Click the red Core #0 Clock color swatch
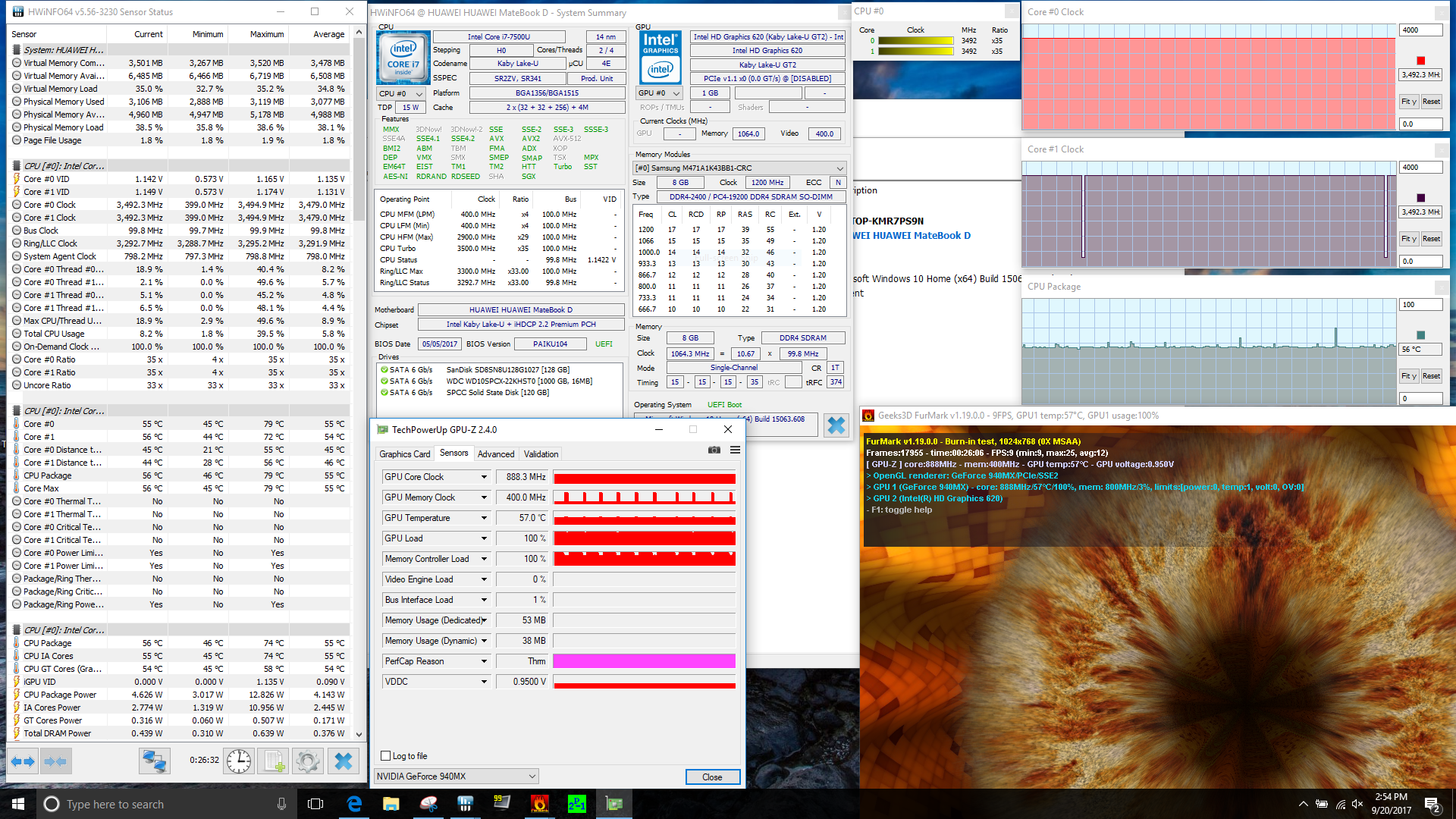Image resolution: width=1456 pixels, height=819 pixels. tap(1420, 61)
